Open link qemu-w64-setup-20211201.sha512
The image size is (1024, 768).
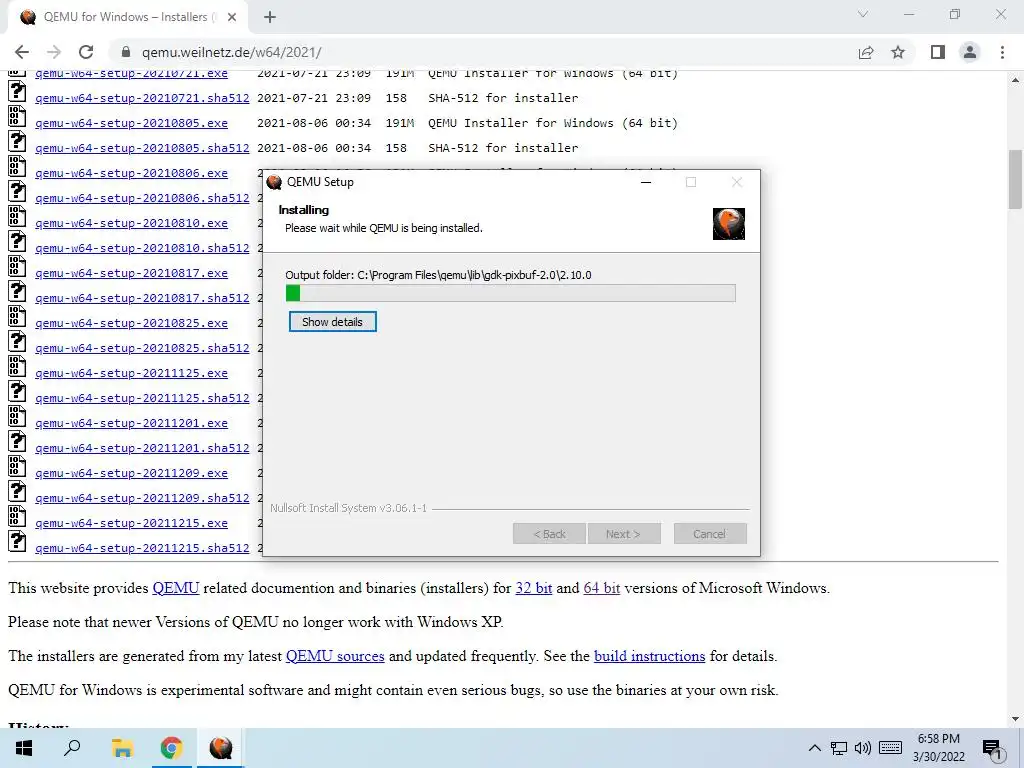142,448
